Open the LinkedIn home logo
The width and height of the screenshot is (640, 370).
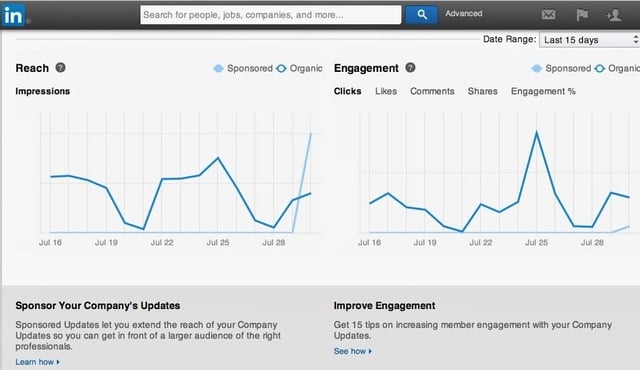pyautogui.click(x=13, y=15)
